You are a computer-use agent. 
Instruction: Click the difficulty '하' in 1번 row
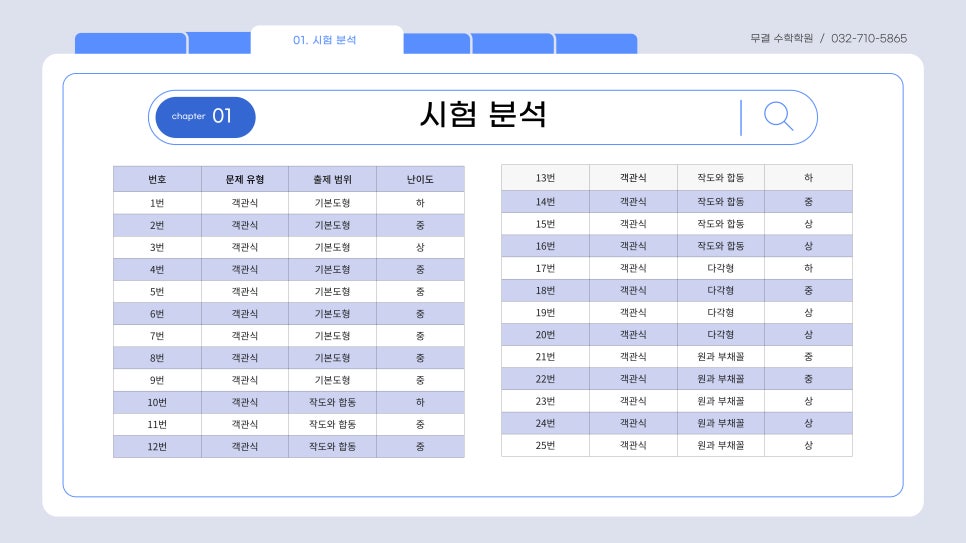click(x=420, y=203)
